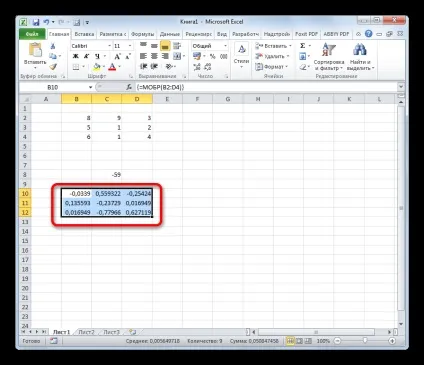The height and width of the screenshot is (365, 424).
Task: Toggle highlighted Bottom Align button
Action: coord(165,46)
